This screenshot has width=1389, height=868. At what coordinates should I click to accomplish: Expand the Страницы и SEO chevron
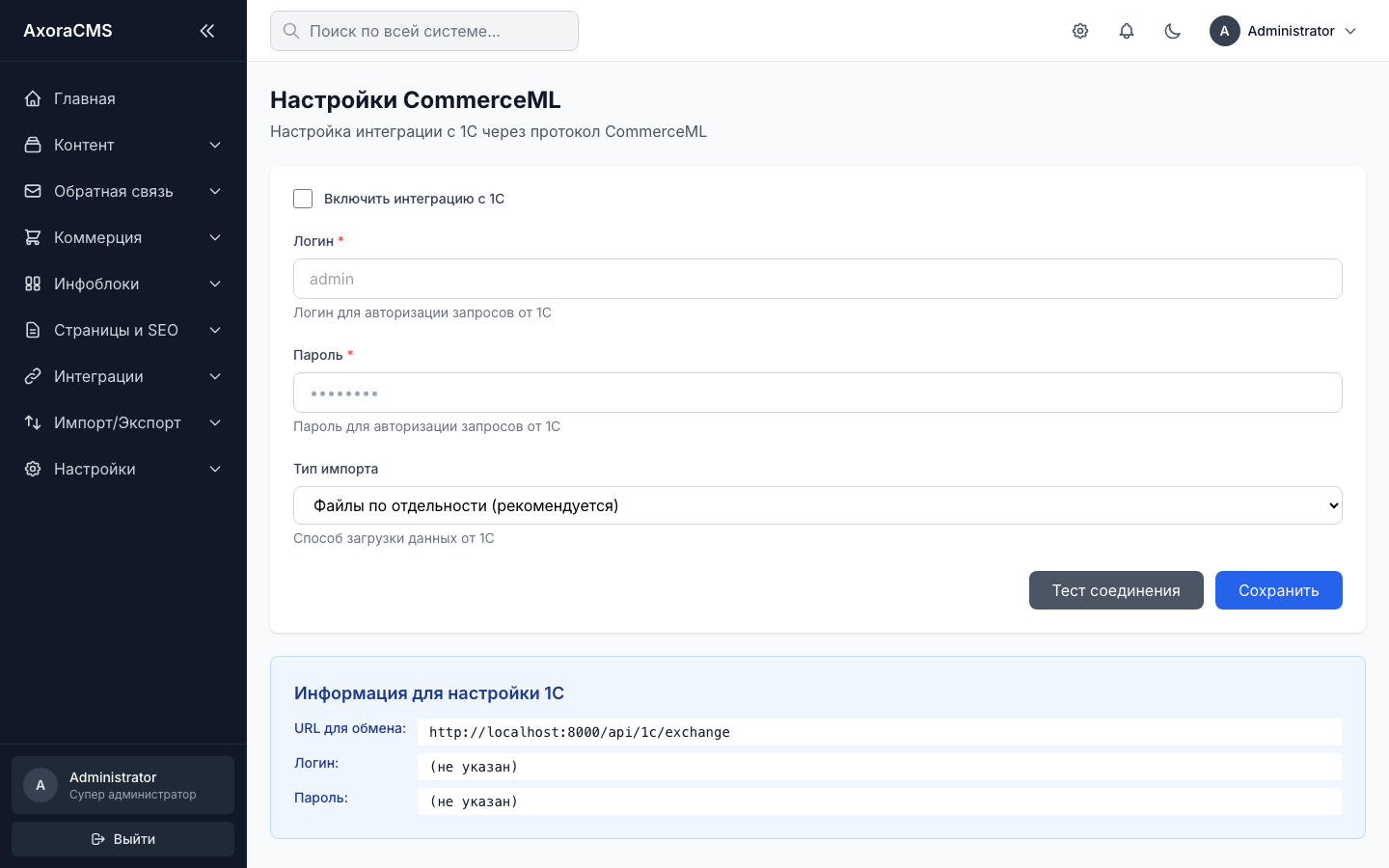tap(215, 330)
